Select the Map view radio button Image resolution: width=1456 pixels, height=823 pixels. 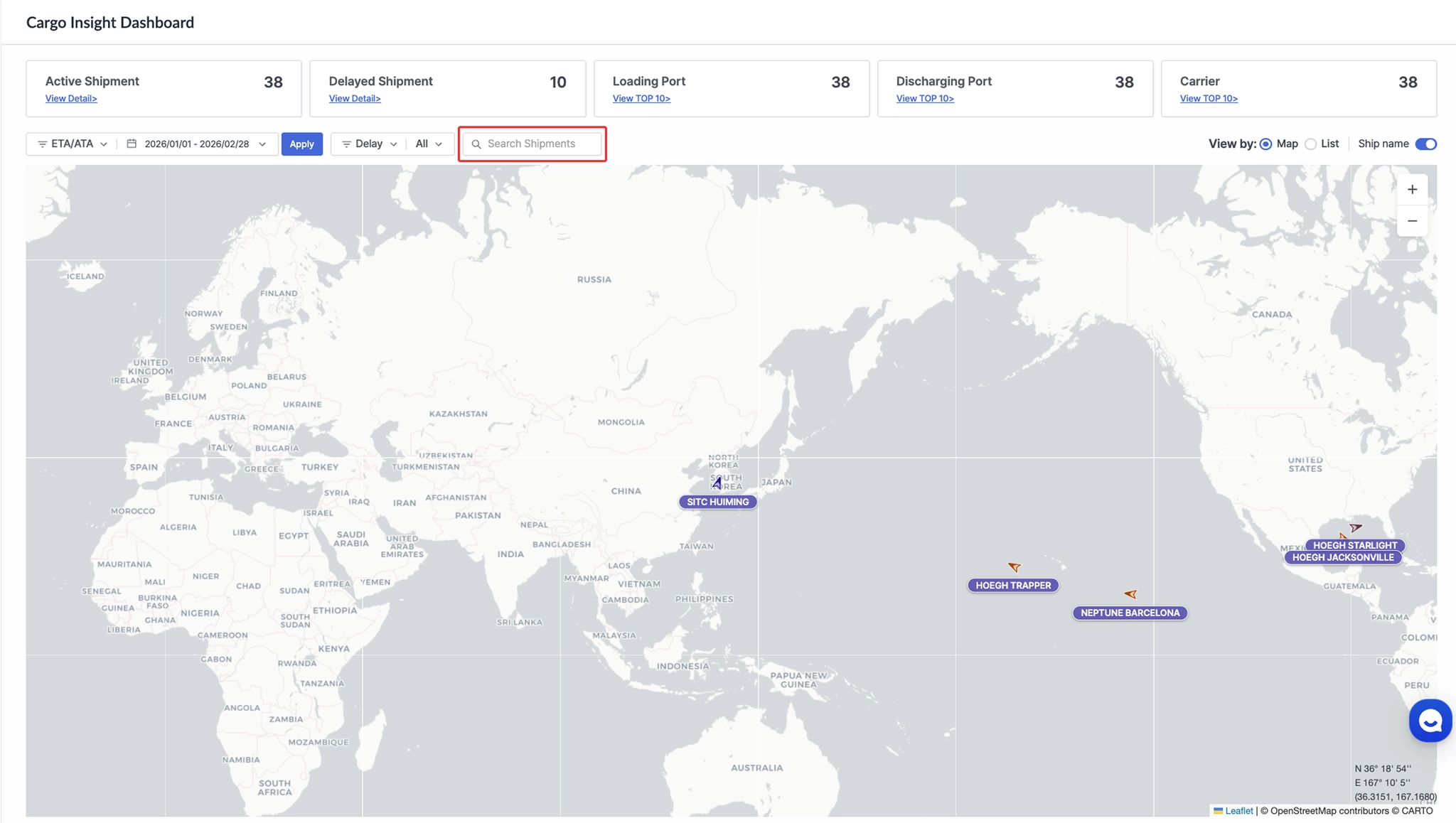1265,144
